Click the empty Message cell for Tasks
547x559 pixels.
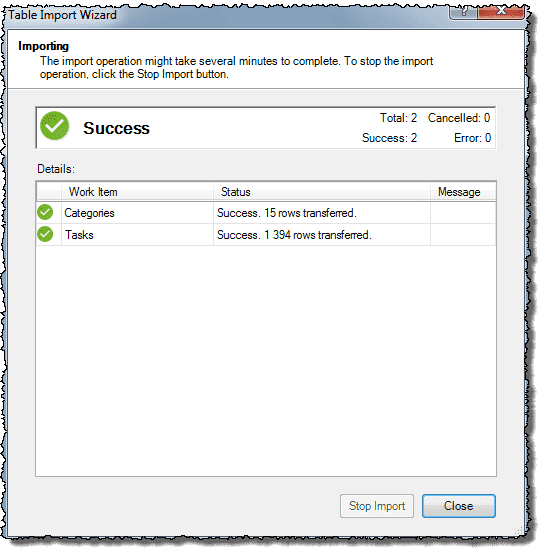pyautogui.click(x=464, y=235)
